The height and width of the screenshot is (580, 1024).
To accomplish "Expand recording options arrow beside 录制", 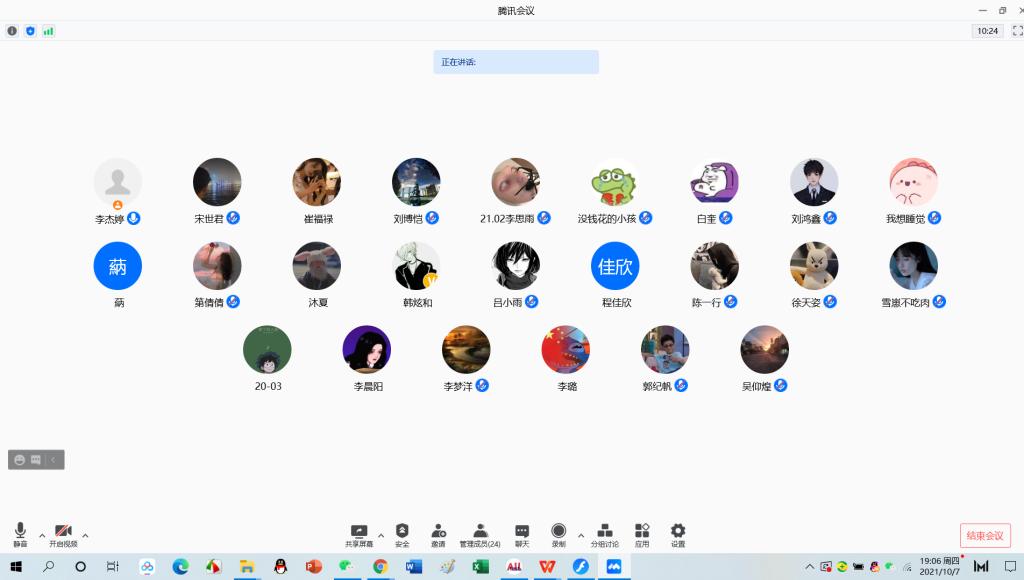I will pyautogui.click(x=581, y=536).
